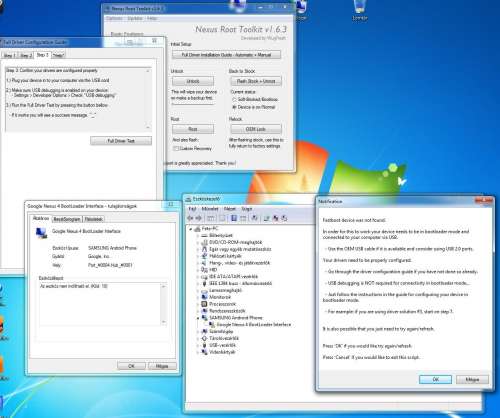Image resolution: width=500 pixels, height=418 pixels.
Task: Open Nézet menu in Device Manager
Action: point(230,209)
